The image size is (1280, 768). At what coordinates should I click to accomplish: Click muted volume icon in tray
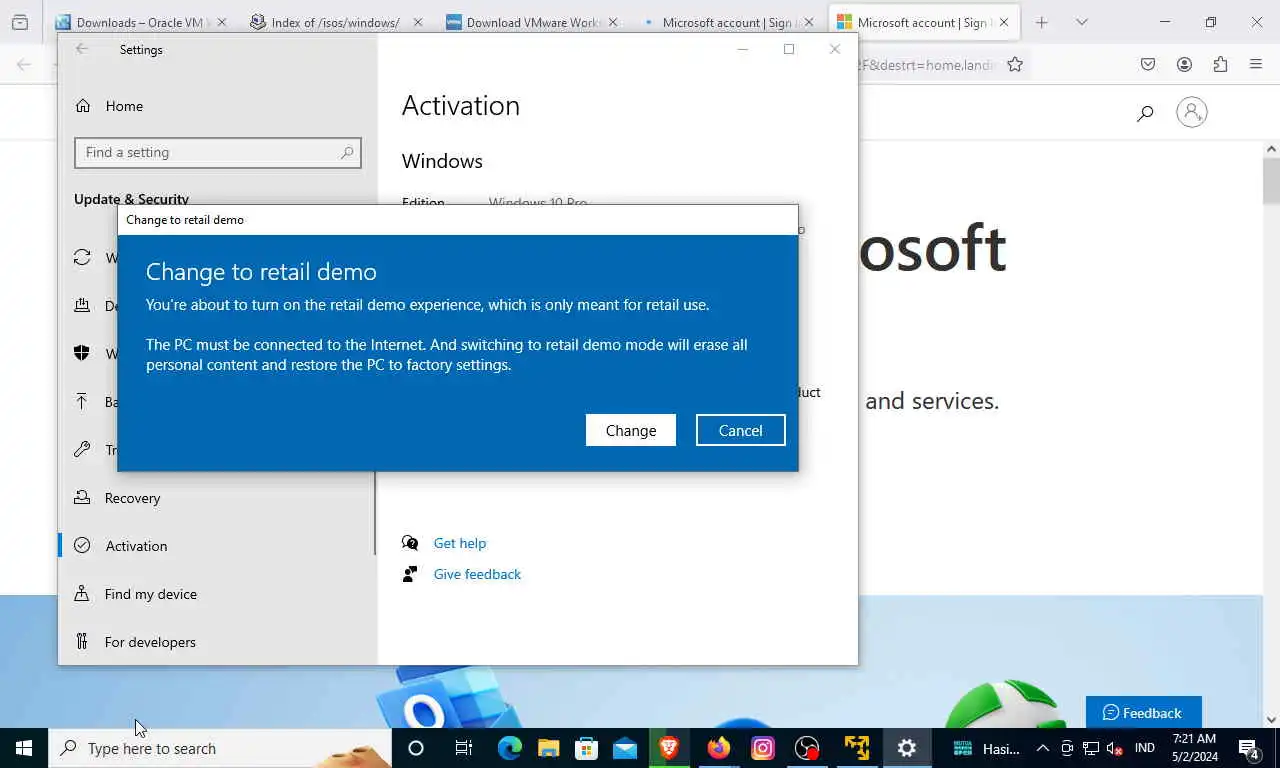1115,748
